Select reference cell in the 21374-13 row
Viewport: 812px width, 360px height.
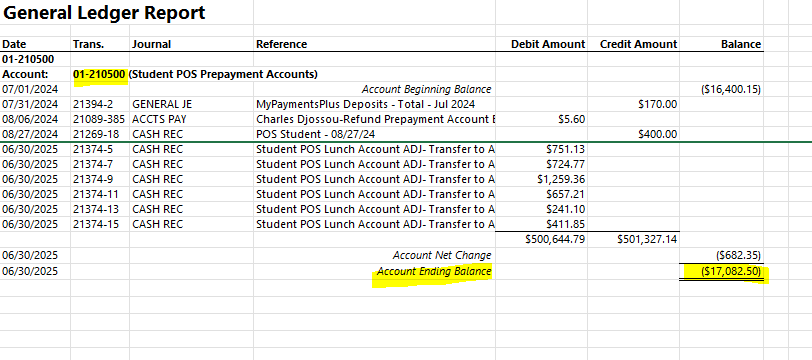click(x=375, y=210)
